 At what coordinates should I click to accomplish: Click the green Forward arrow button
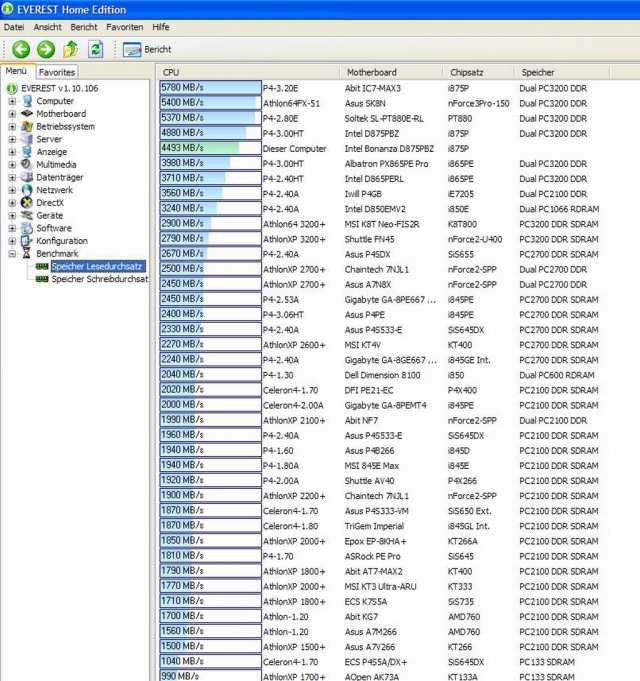click(46, 49)
